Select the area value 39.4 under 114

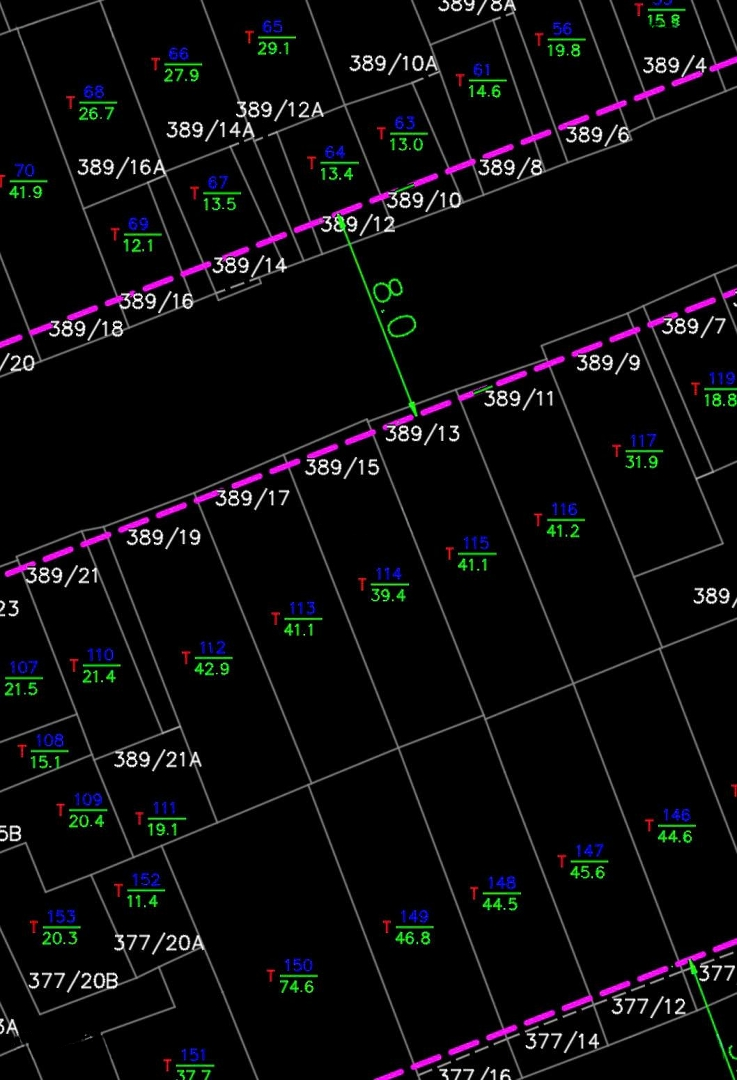388,596
